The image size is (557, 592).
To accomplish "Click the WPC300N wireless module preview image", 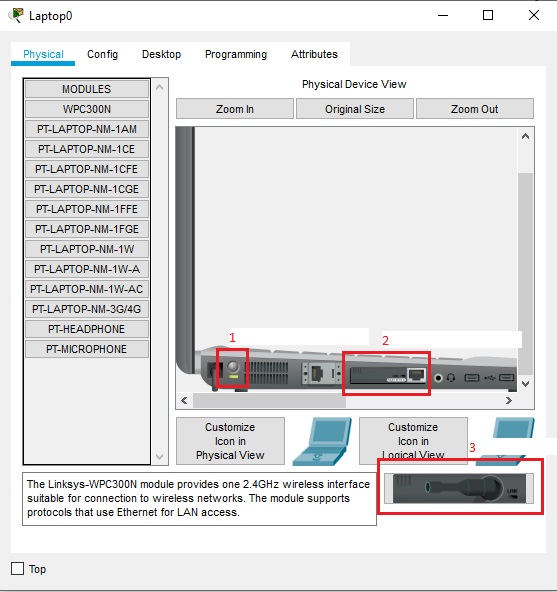I will (x=459, y=488).
